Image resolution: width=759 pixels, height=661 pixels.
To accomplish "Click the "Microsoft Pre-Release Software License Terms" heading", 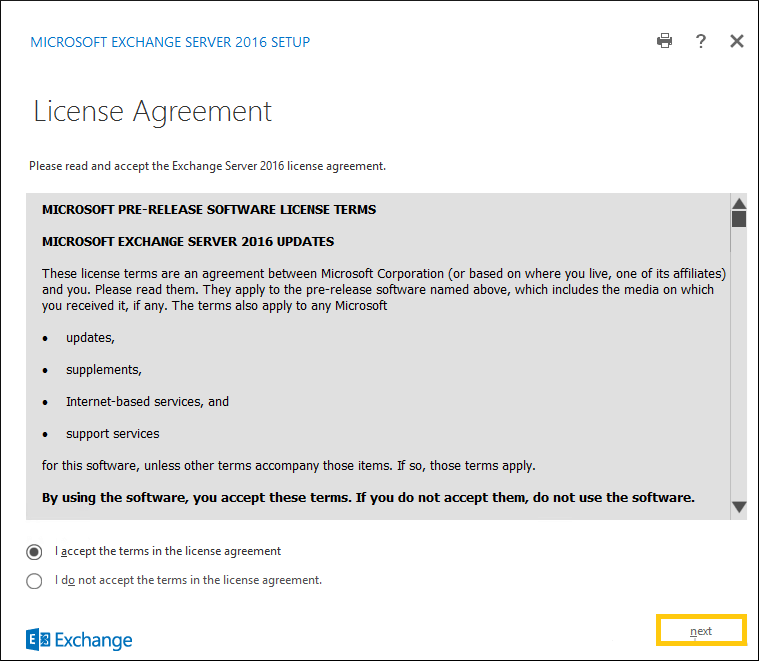I will pyautogui.click(x=209, y=210).
